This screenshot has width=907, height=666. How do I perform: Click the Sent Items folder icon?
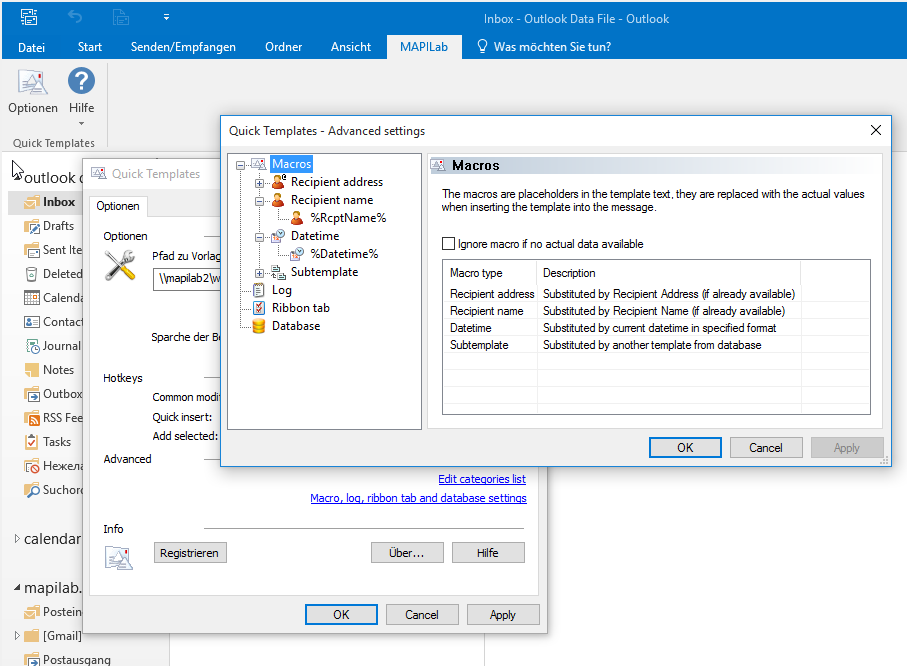31,250
